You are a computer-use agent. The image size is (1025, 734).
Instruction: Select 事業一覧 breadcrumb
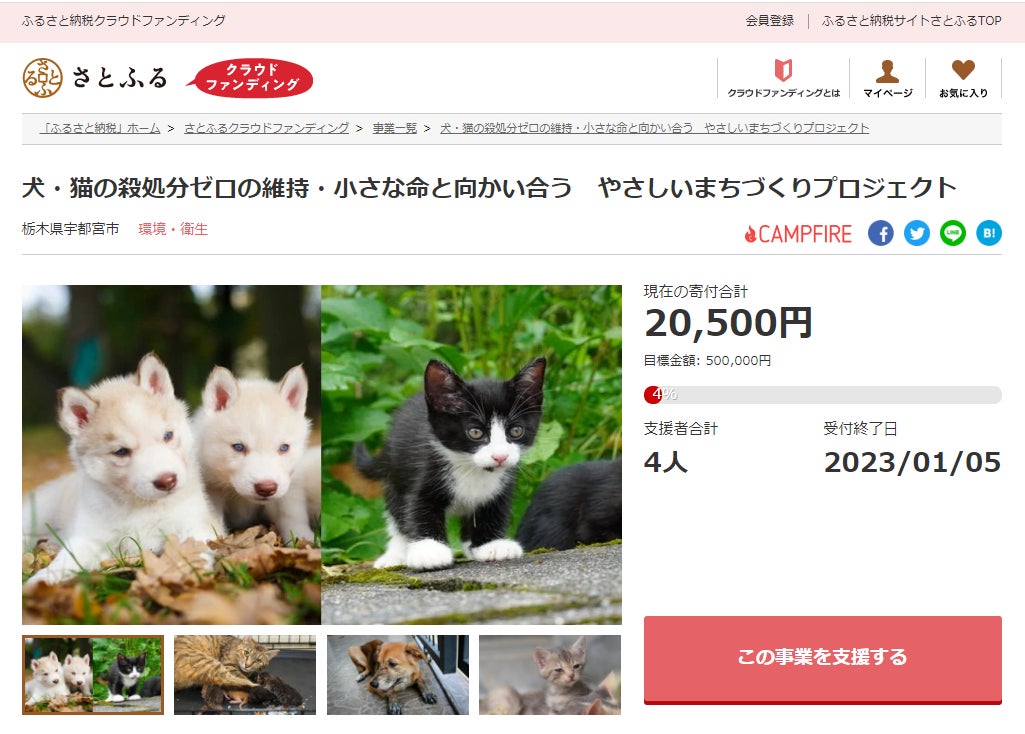tap(394, 128)
